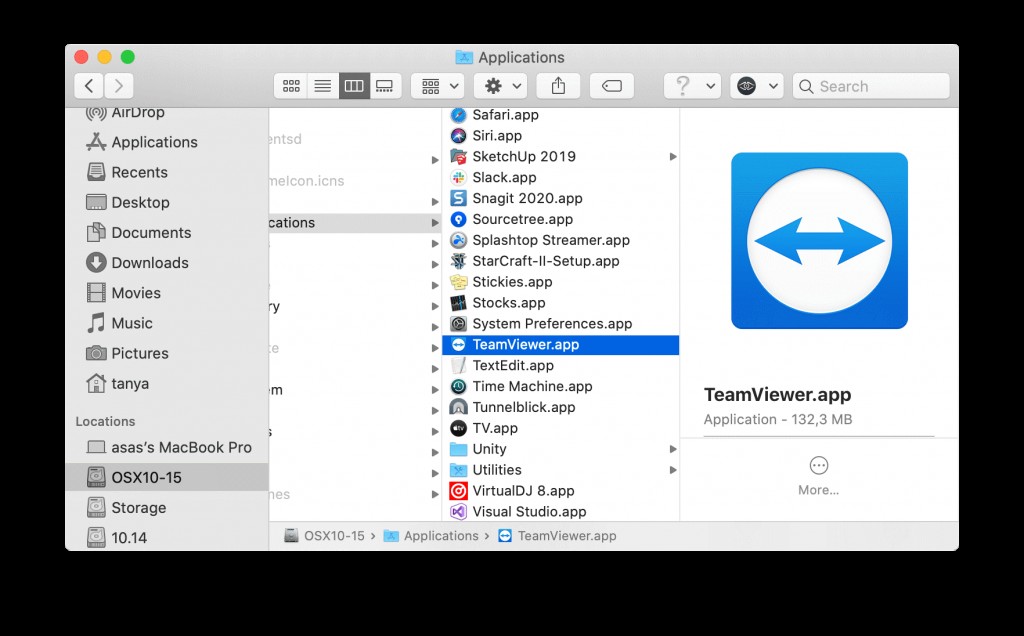The image size is (1024, 636).
Task: Select asas's MacBook Pro location
Action: point(169,447)
